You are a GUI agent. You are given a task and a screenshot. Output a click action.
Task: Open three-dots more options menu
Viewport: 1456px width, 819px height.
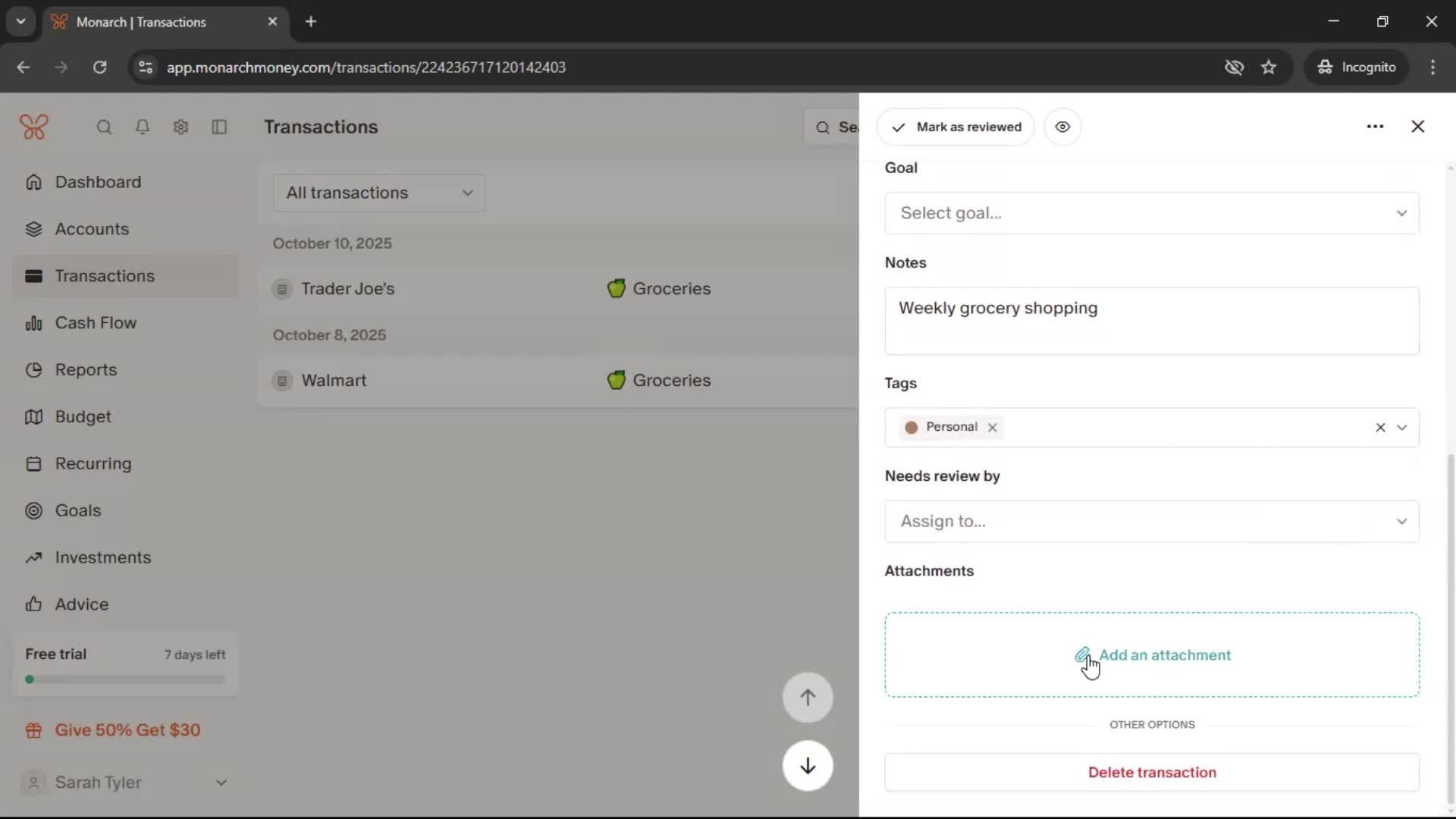click(x=1375, y=127)
